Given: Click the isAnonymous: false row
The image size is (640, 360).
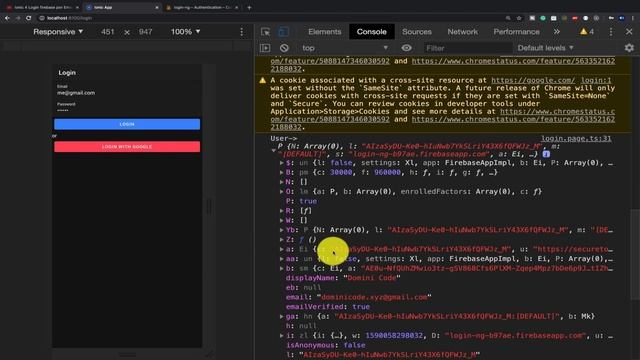Looking at the screenshot, I should (x=325, y=345).
